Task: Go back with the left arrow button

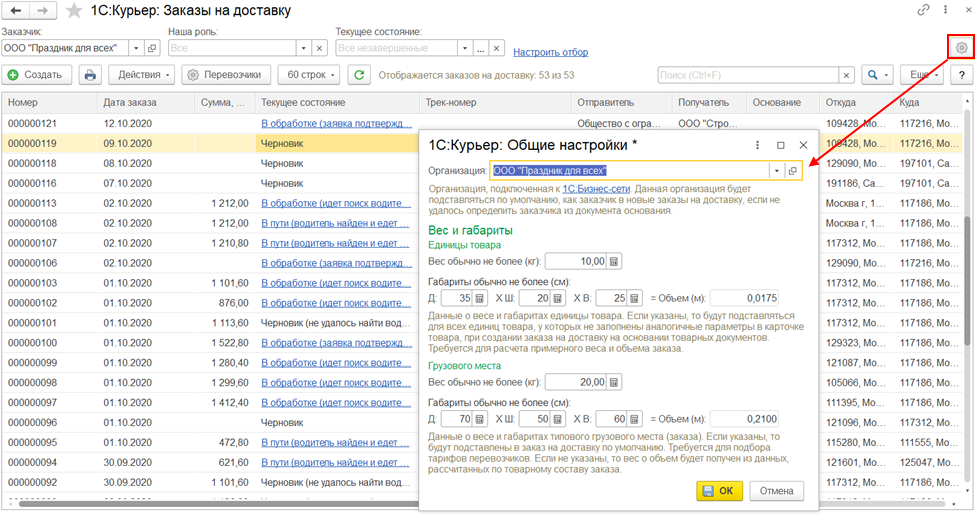Action: (16, 11)
